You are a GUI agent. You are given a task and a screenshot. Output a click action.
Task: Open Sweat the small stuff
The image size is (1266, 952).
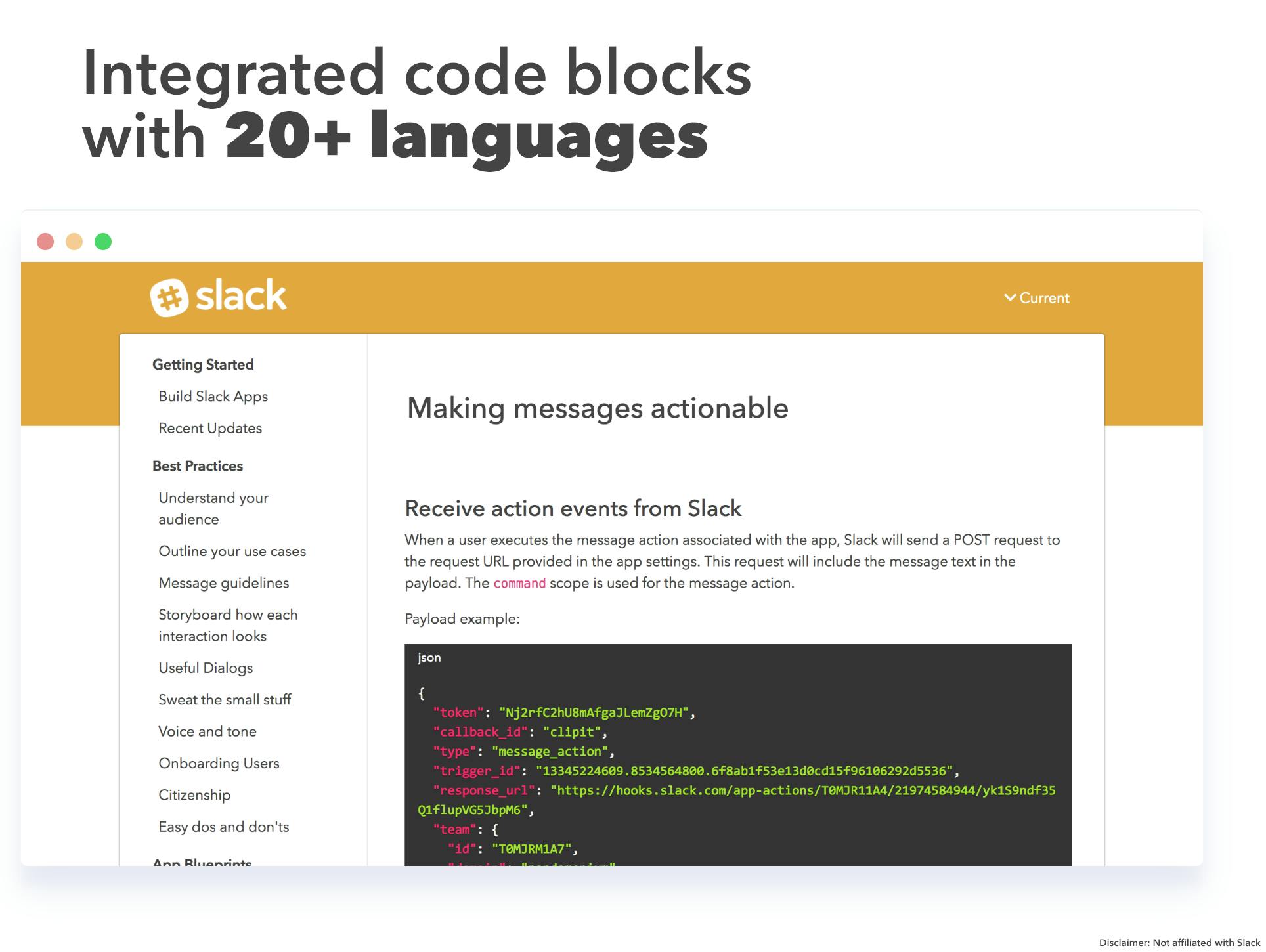coord(225,700)
